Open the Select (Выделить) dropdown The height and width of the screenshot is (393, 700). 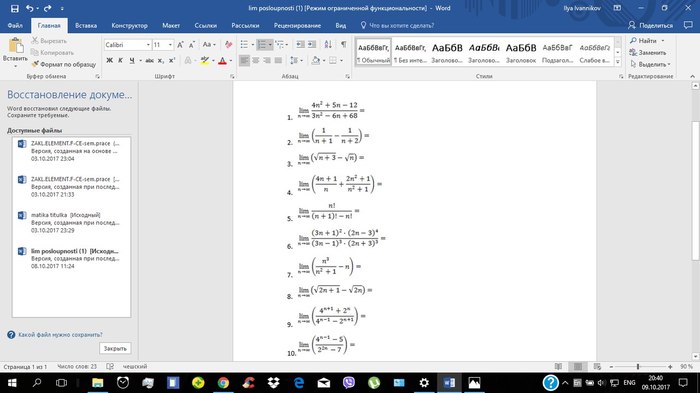pyautogui.click(x=650, y=64)
